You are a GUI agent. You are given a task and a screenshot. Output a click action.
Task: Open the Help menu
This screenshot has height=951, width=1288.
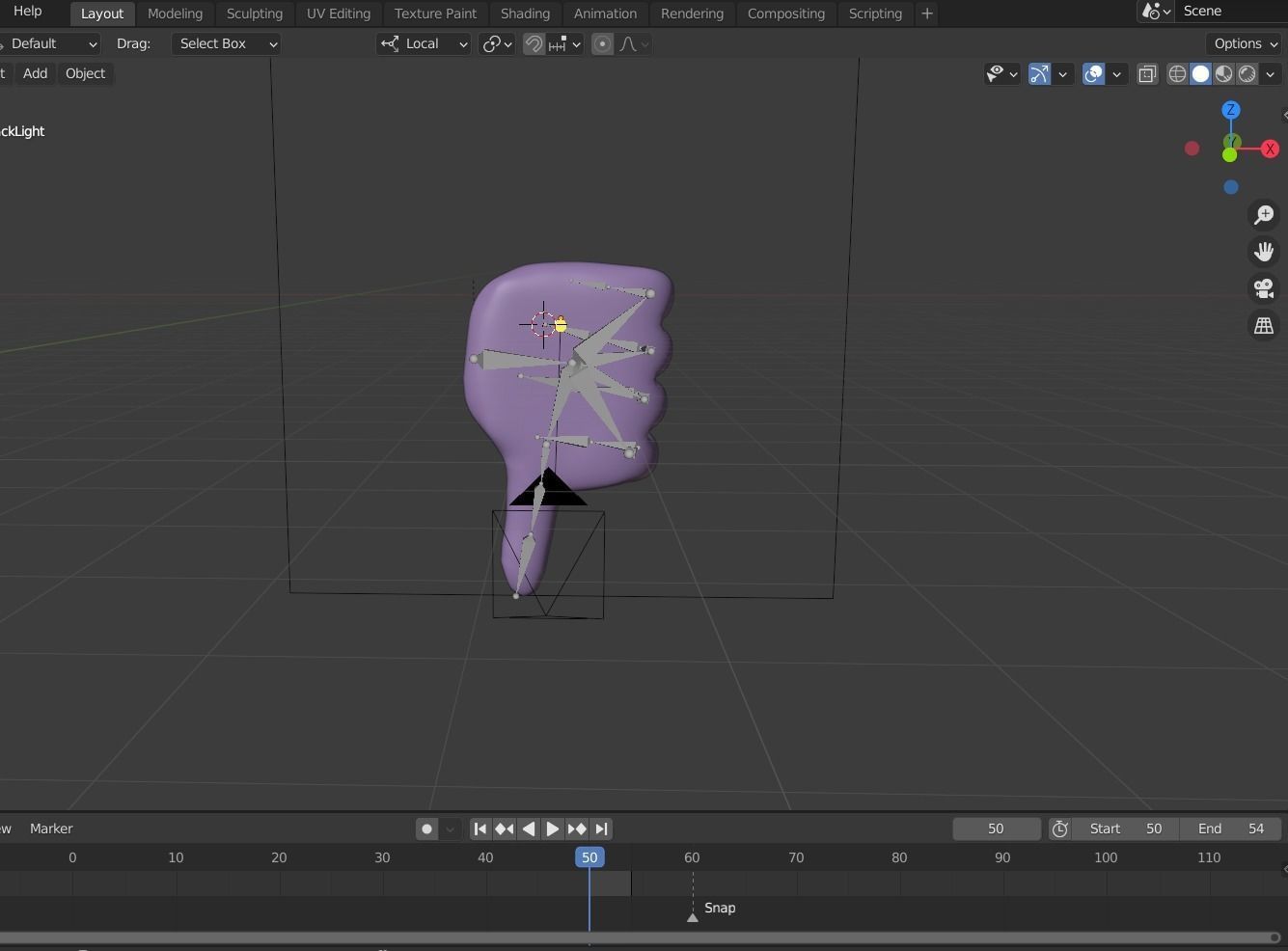(28, 12)
